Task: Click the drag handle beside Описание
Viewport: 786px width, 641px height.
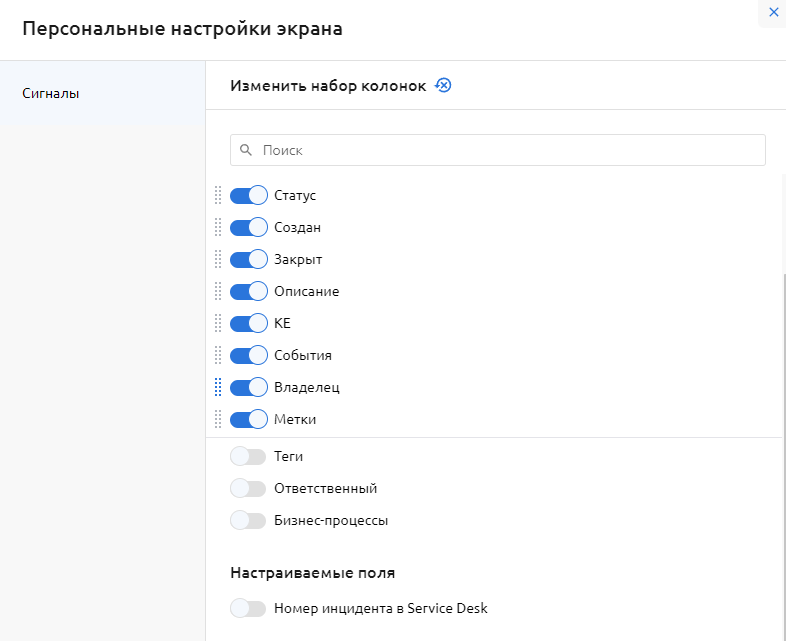Action: pos(218,291)
